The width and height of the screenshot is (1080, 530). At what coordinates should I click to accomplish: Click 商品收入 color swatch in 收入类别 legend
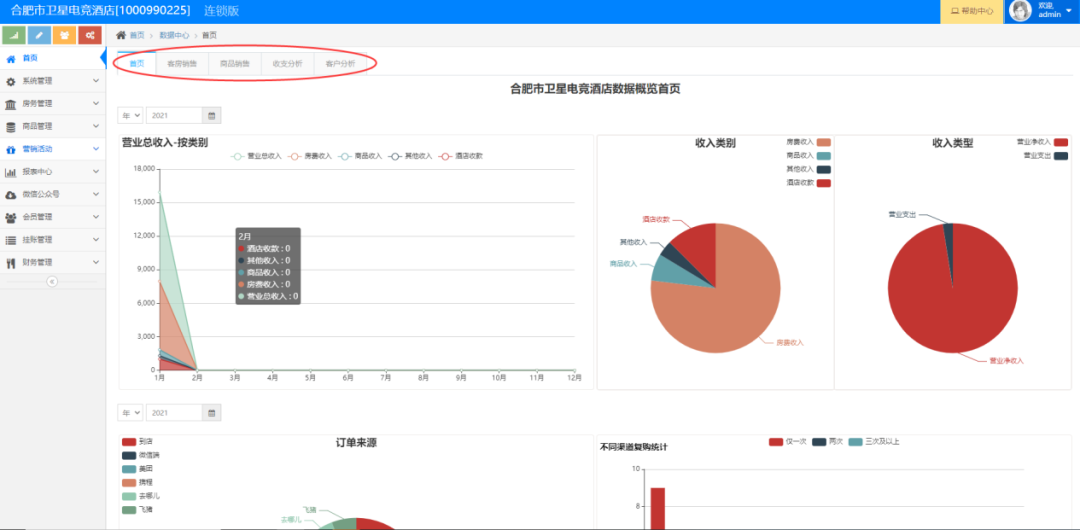[824, 156]
